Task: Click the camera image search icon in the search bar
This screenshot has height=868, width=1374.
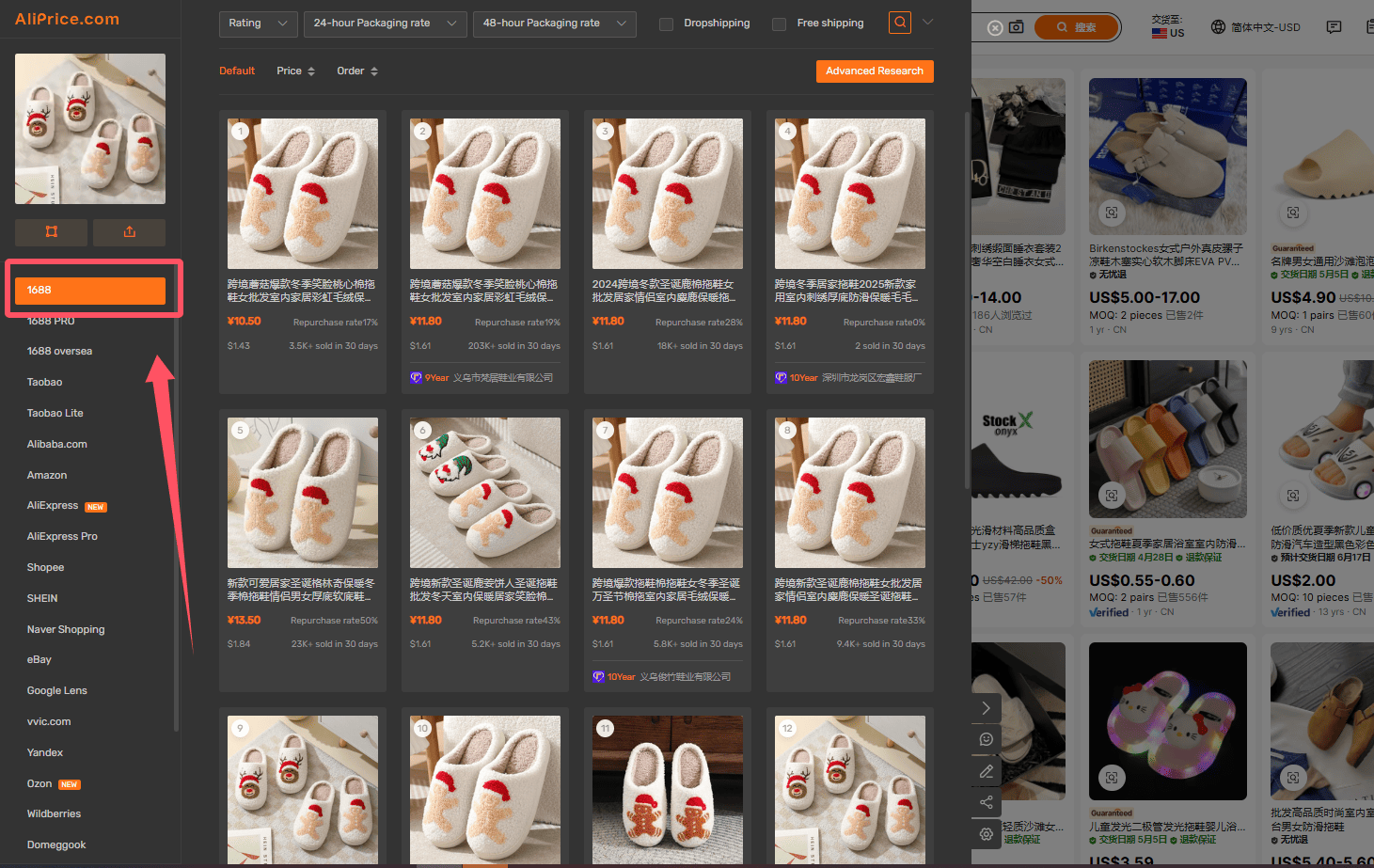Action: [1017, 27]
